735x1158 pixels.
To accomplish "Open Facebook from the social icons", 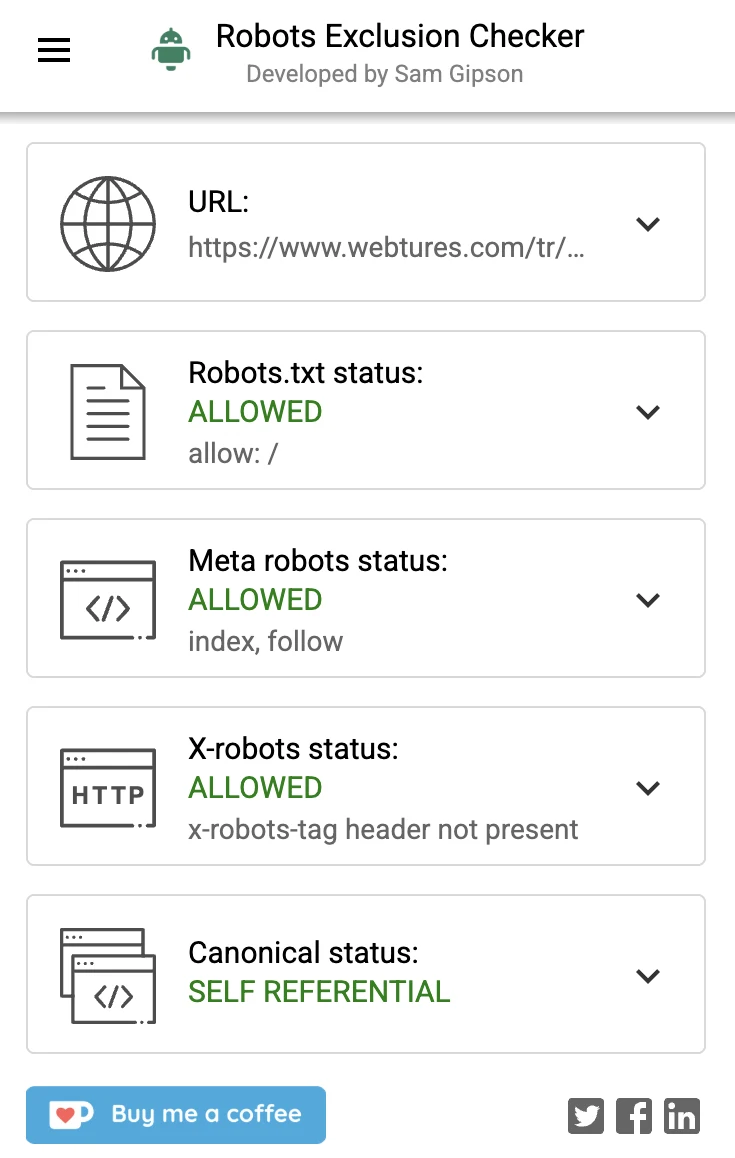I will (634, 1115).
